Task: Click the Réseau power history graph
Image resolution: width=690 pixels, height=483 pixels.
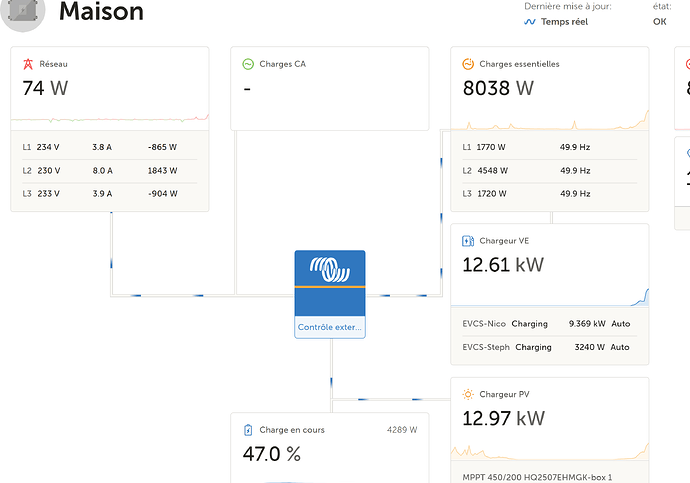Action: [110, 118]
